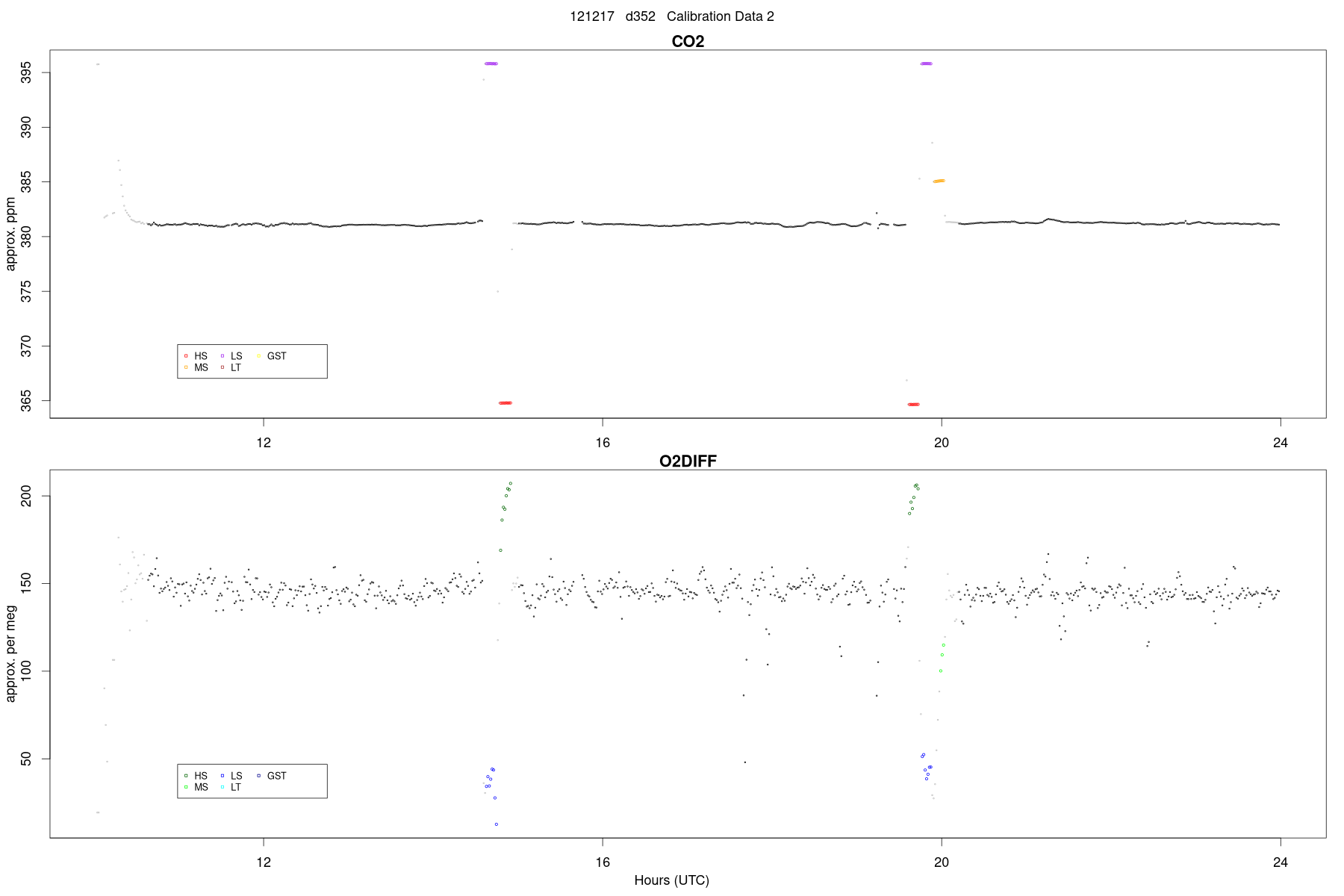Click the O2DIFF plot title
This screenshot has height=896, width=1344.
coord(688,461)
